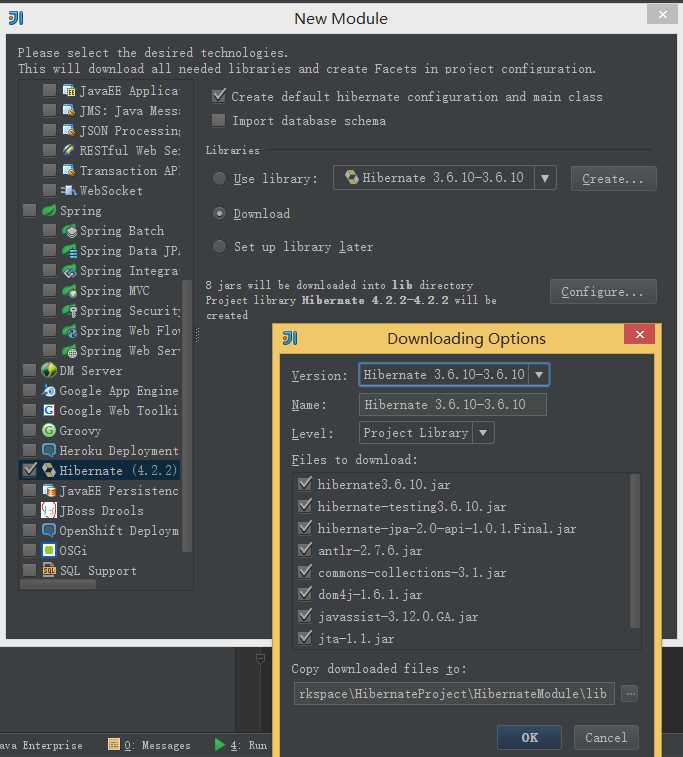The height and width of the screenshot is (757, 683).
Task: Click the JavaEE Persistence icon
Action: [49, 491]
